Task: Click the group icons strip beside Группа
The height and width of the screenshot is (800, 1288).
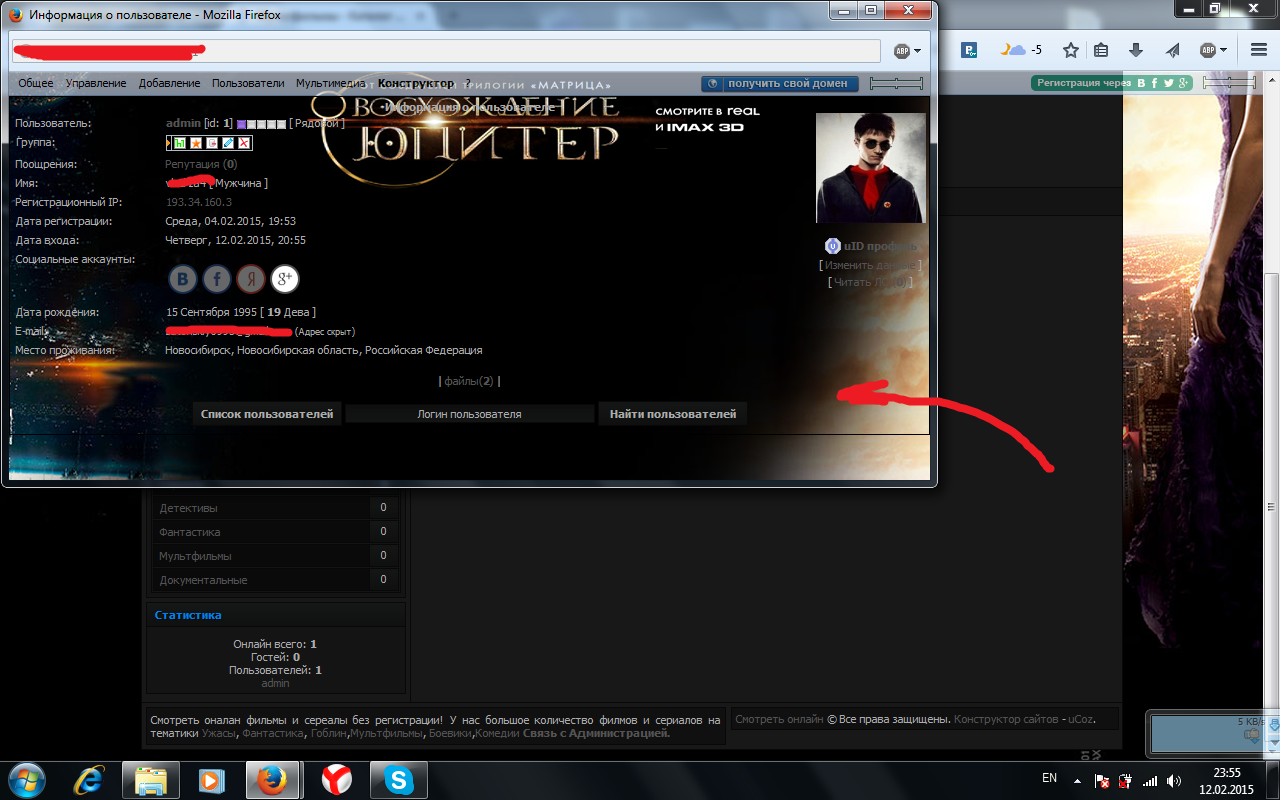Action: coord(209,143)
